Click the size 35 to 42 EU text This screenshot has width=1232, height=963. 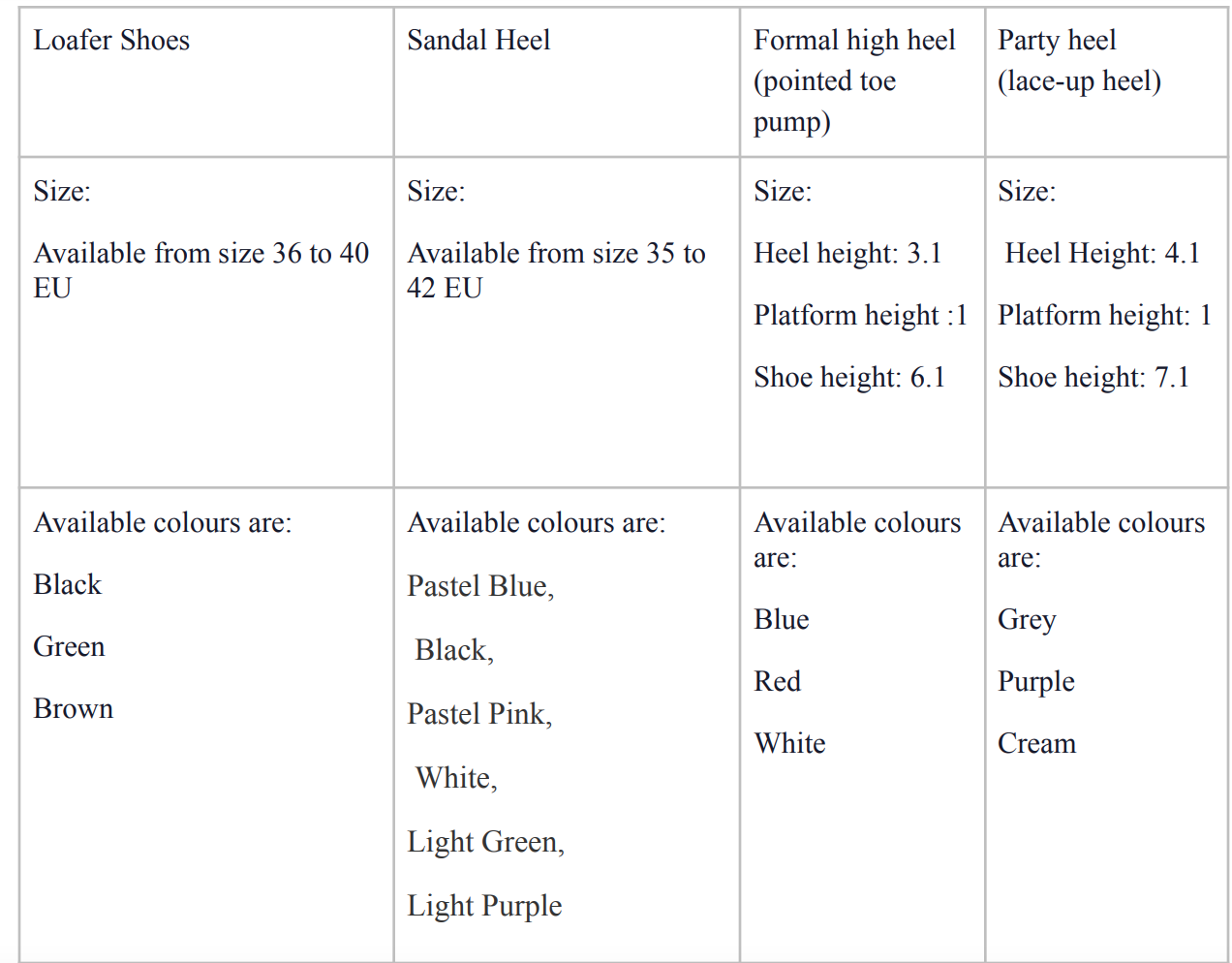click(x=556, y=270)
